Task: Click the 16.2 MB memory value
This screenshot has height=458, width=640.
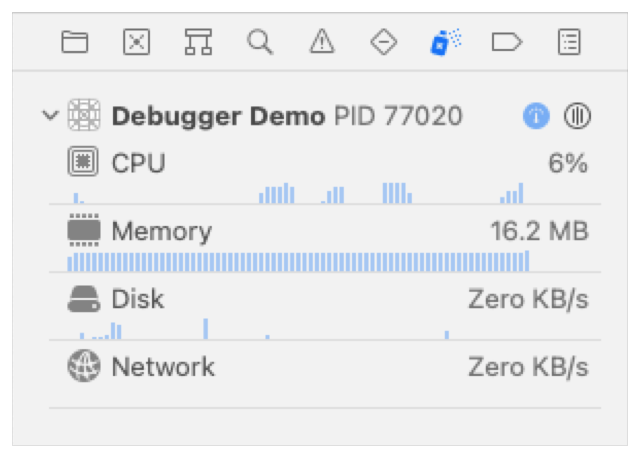Action: pyautogui.click(x=539, y=231)
